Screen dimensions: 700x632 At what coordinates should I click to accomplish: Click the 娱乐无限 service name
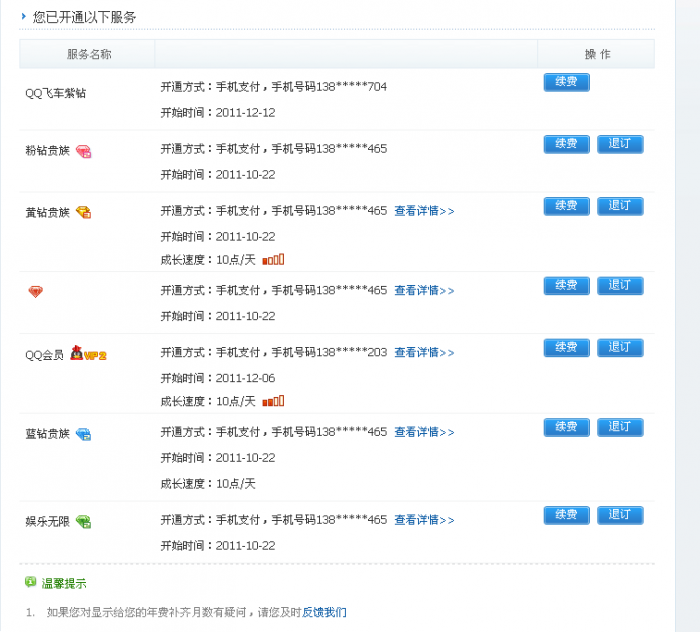pyautogui.click(x=48, y=521)
